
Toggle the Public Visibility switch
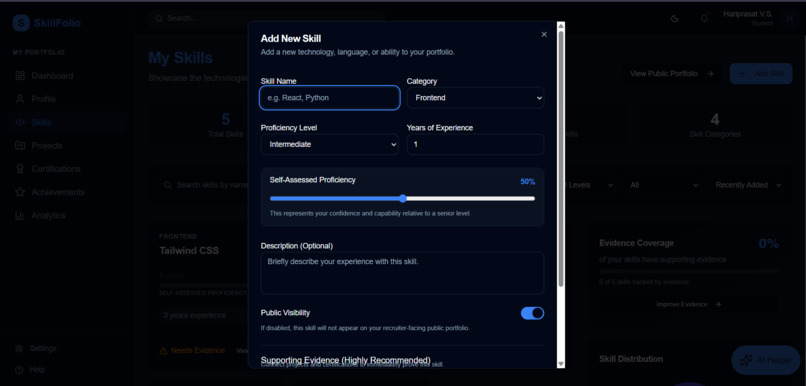[533, 313]
